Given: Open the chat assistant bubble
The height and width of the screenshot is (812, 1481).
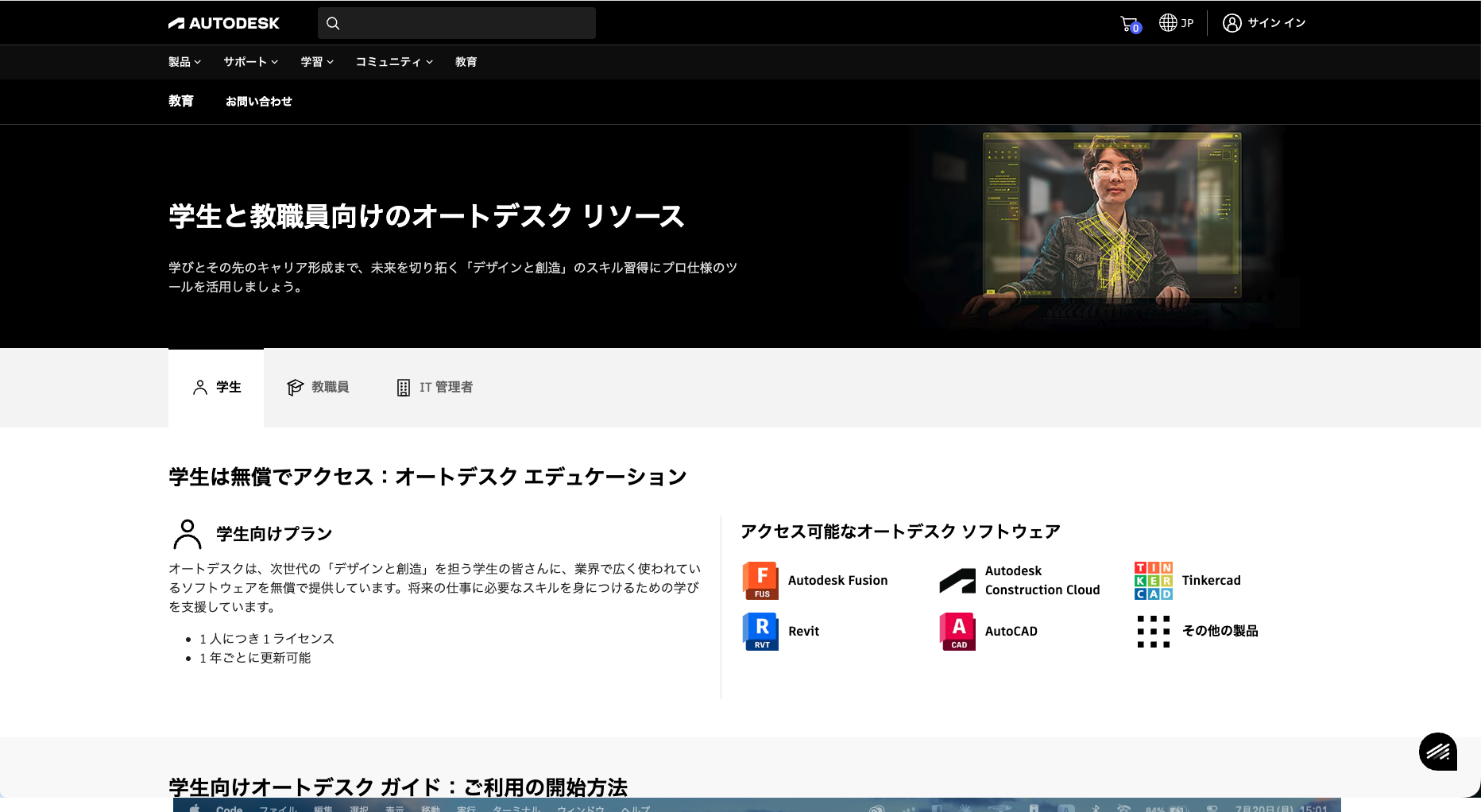Looking at the screenshot, I should pyautogui.click(x=1438, y=752).
